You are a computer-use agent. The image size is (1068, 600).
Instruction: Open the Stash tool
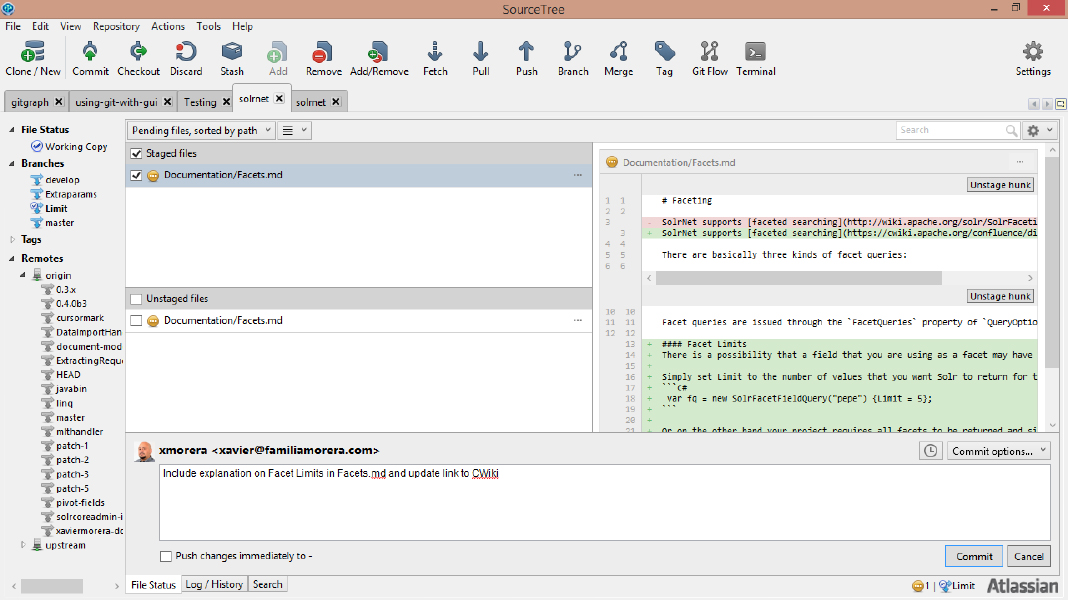(232, 52)
